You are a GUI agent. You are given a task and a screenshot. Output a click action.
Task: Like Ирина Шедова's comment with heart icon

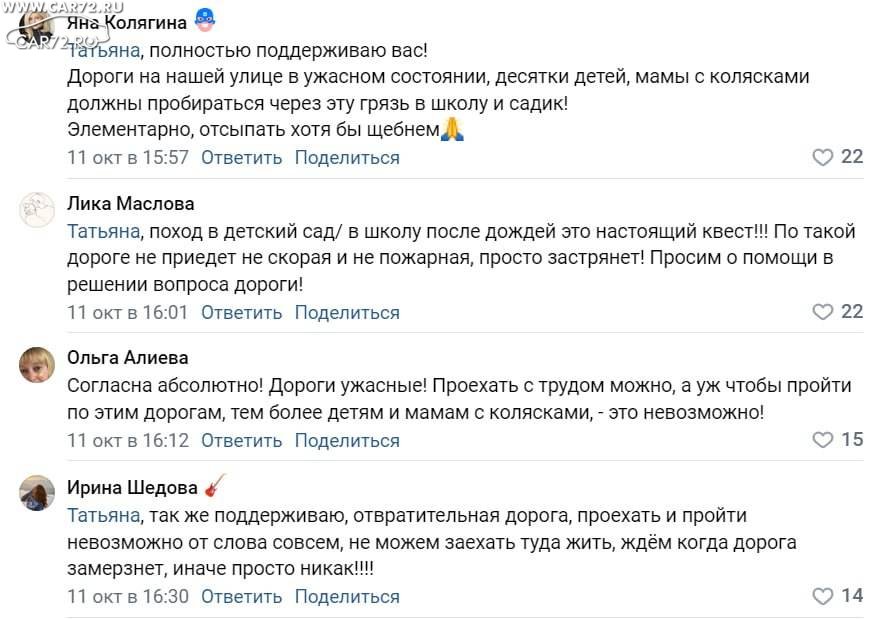tap(822, 596)
